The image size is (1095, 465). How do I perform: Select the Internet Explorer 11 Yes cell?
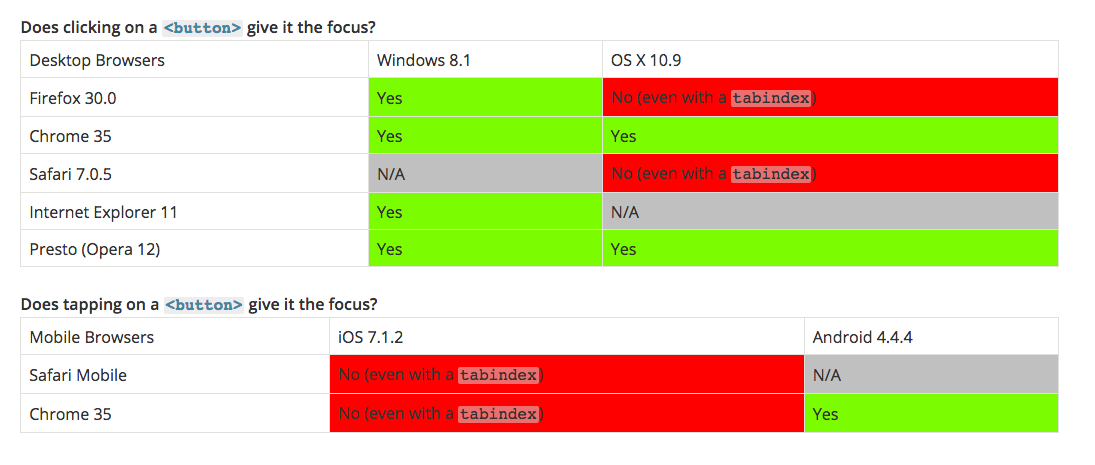[x=485, y=211]
